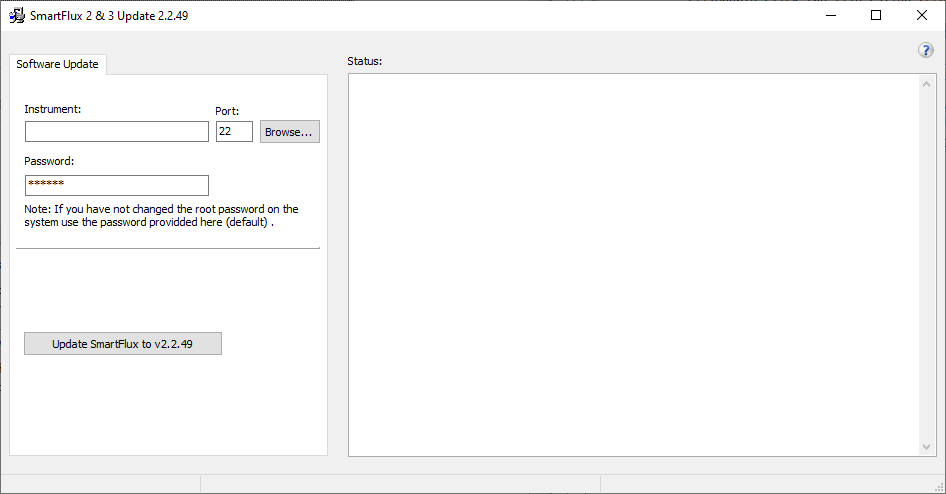Close the SmartFlux Update window
The width and height of the screenshot is (946, 494).
click(x=922, y=16)
